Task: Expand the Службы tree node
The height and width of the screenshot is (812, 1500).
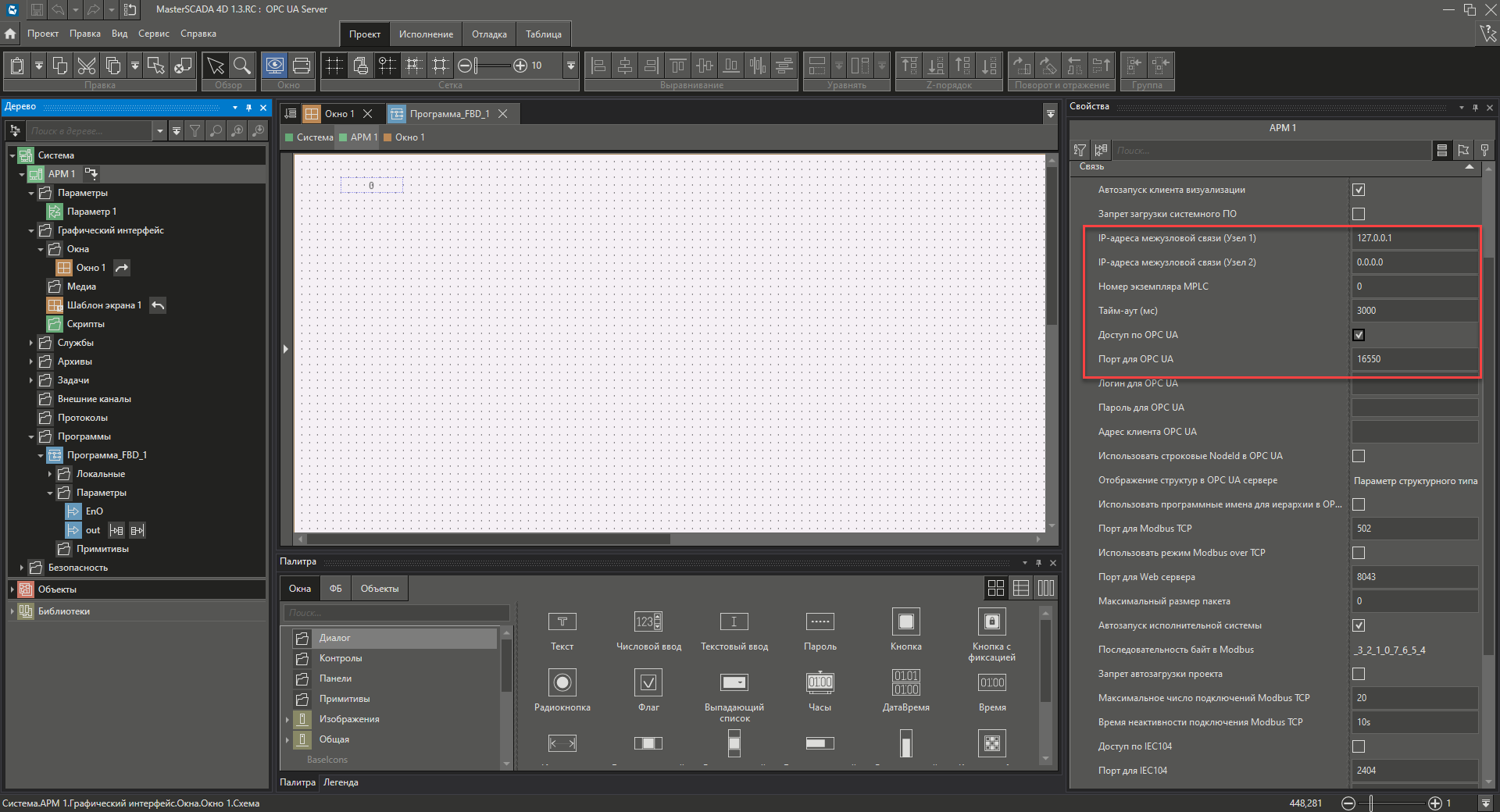Action: 31,343
